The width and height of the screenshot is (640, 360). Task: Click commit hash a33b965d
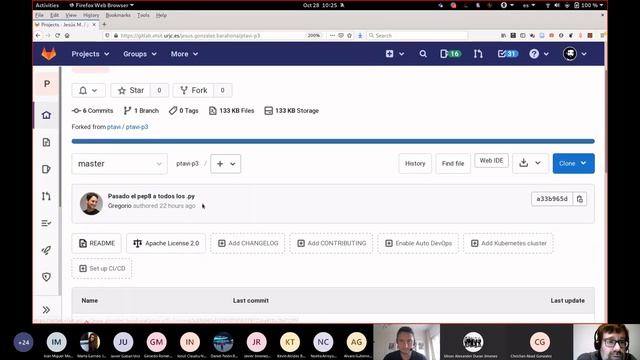point(552,199)
